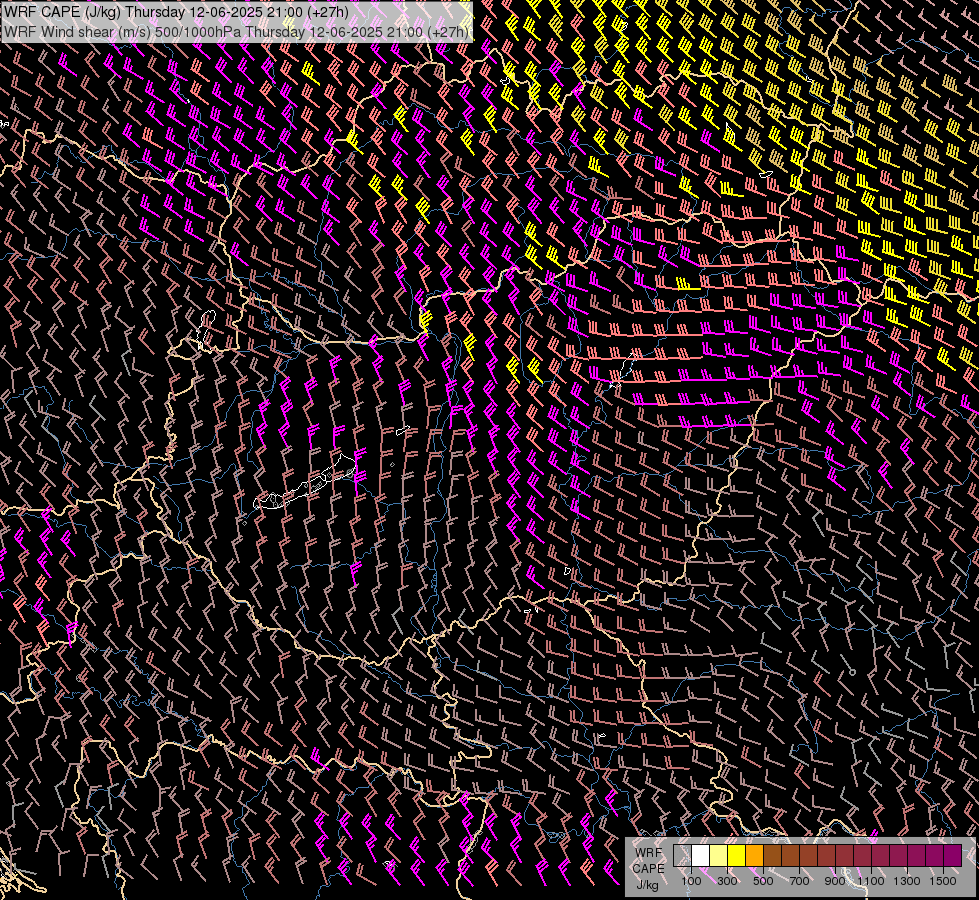
Task: Click the legend label '300'
Action: [x=727, y=881]
